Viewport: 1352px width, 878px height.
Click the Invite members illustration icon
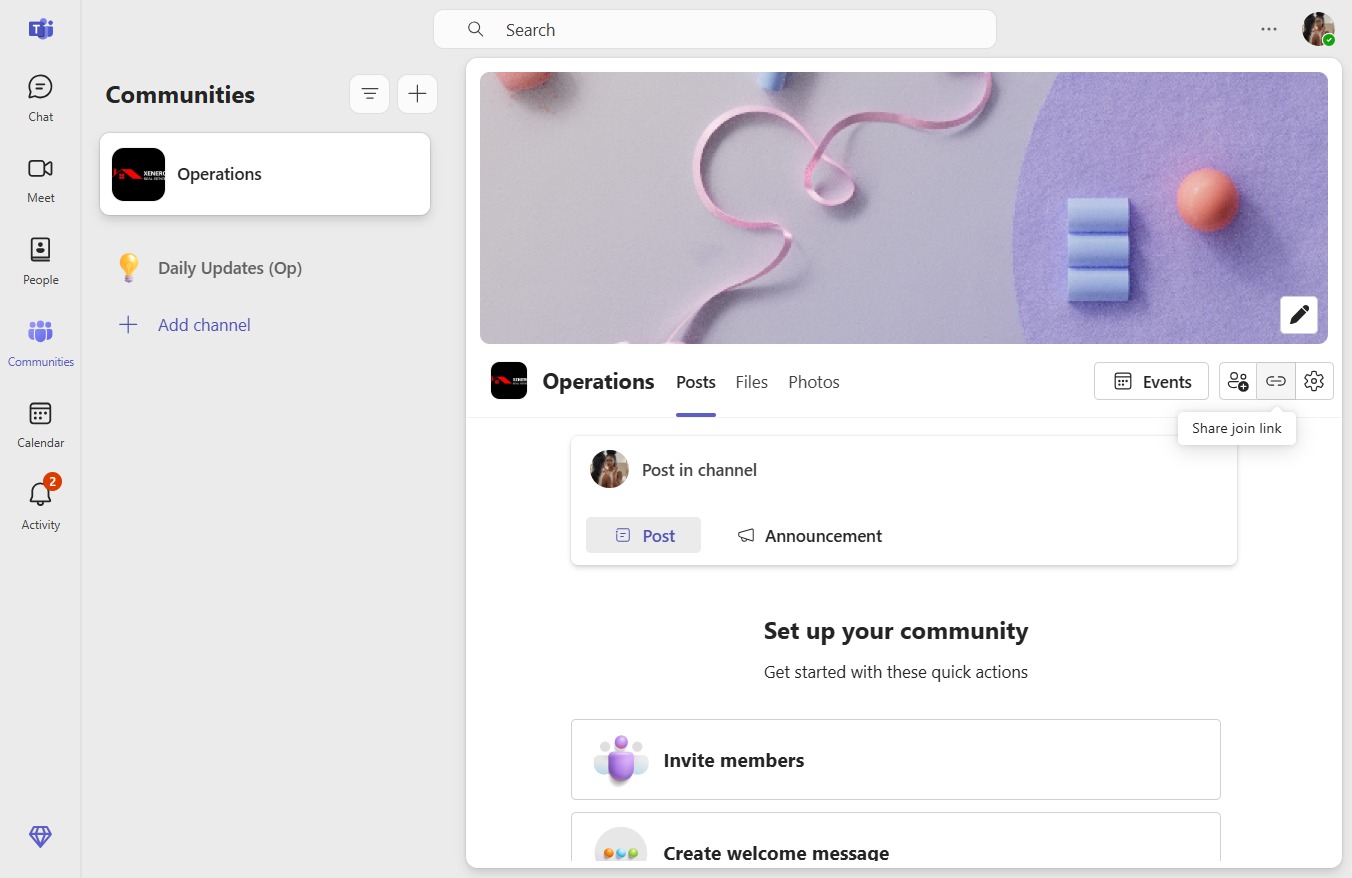[x=621, y=760]
